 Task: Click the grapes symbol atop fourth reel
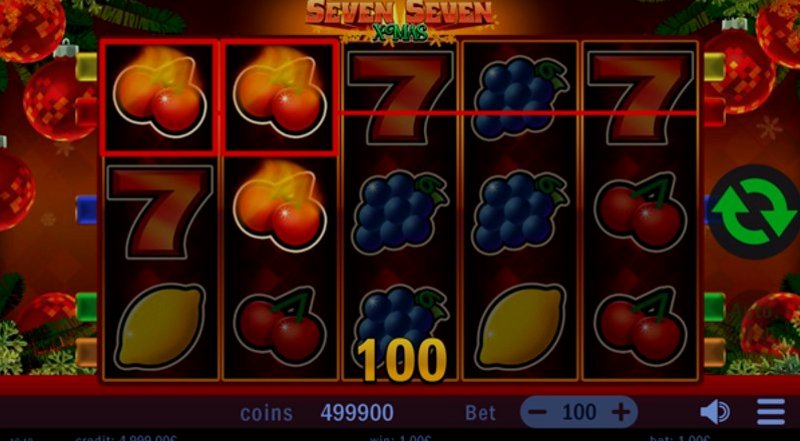[x=520, y=98]
